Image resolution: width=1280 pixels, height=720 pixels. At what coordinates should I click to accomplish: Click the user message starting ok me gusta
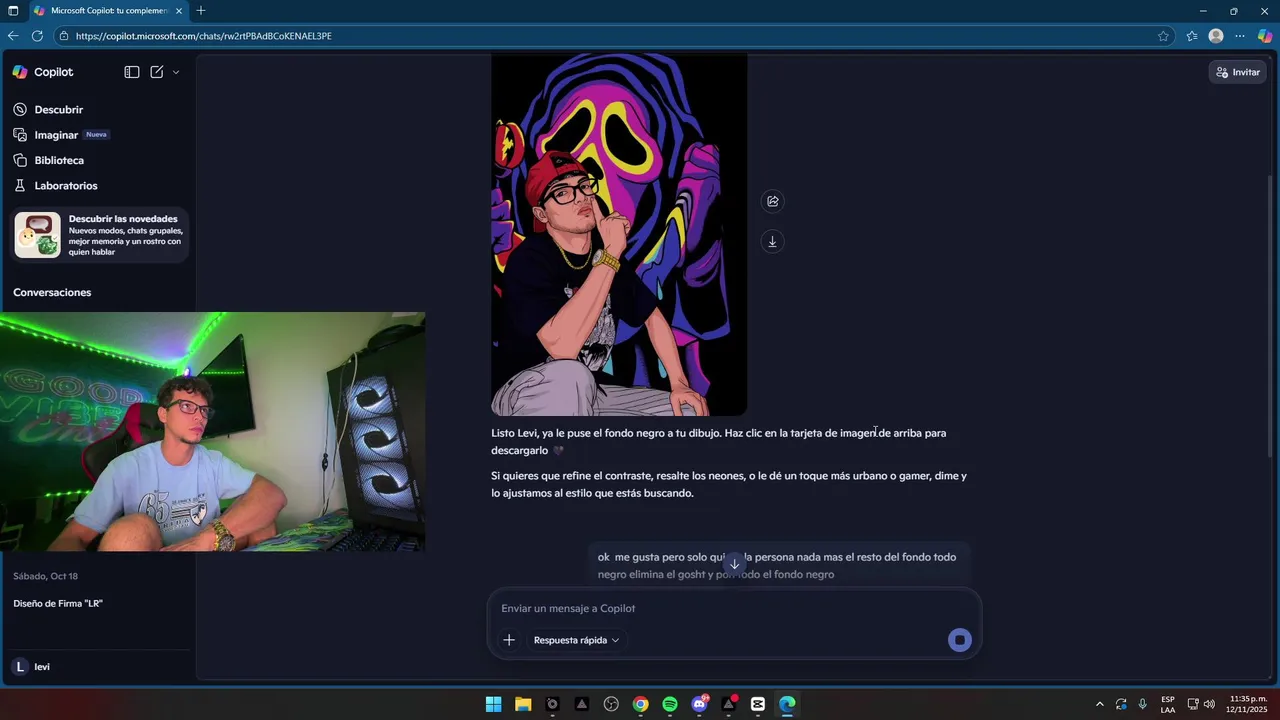point(777,566)
